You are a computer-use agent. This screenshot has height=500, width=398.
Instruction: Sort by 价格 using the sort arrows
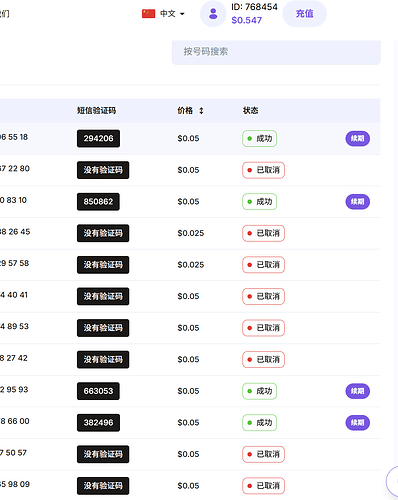(x=201, y=111)
